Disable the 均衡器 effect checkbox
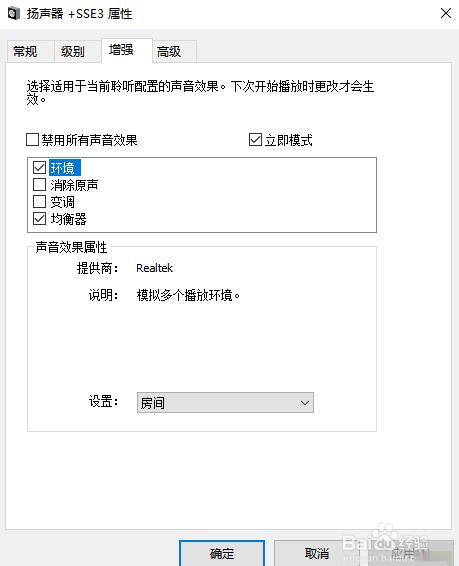The width and height of the screenshot is (459, 566). 39,218
